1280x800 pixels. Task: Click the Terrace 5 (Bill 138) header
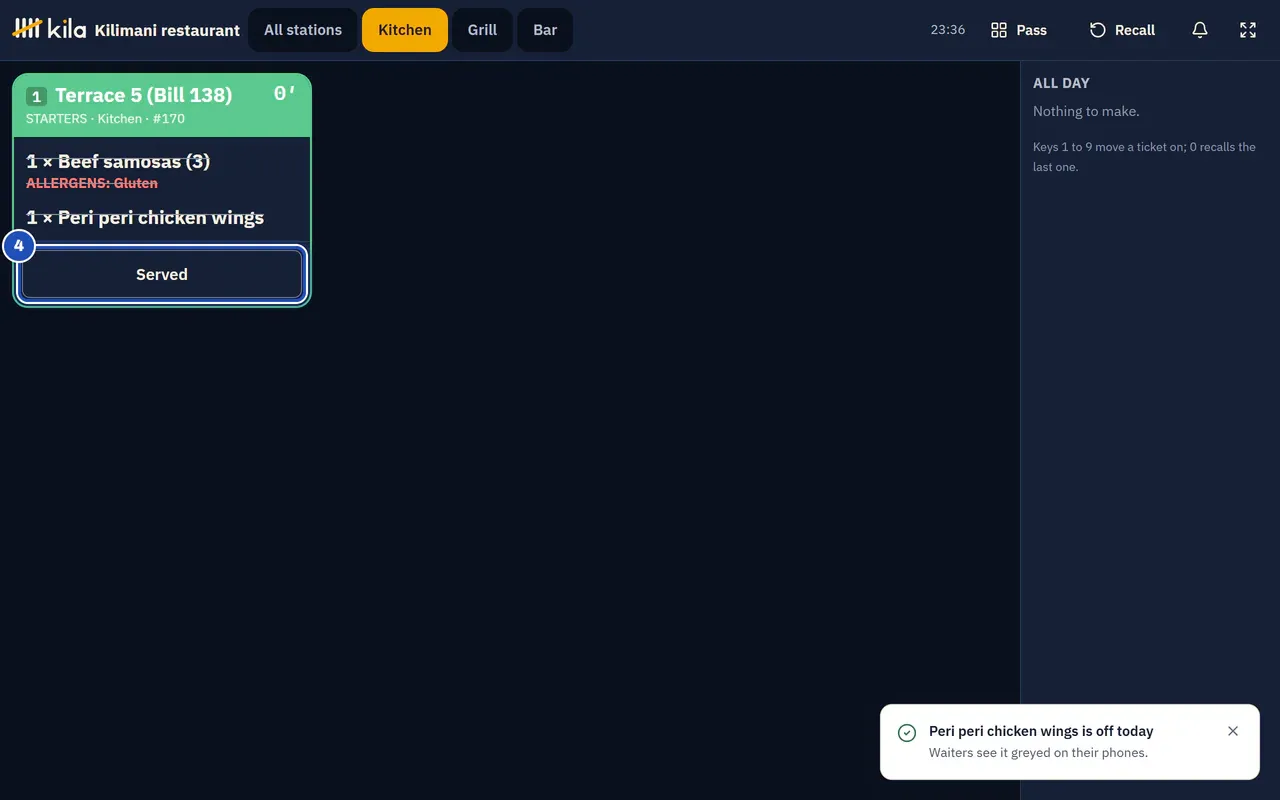[143, 95]
